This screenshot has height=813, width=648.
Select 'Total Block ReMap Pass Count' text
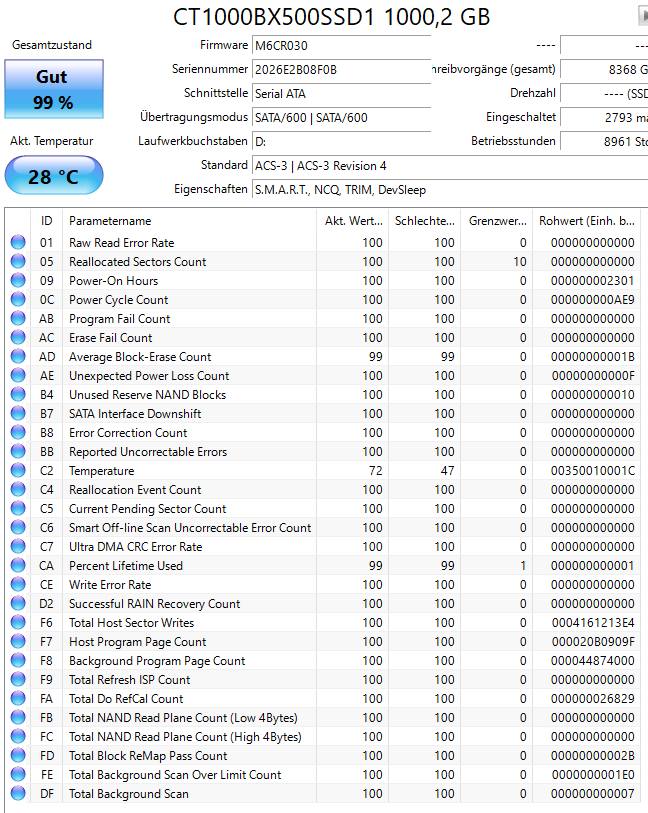click(x=148, y=756)
